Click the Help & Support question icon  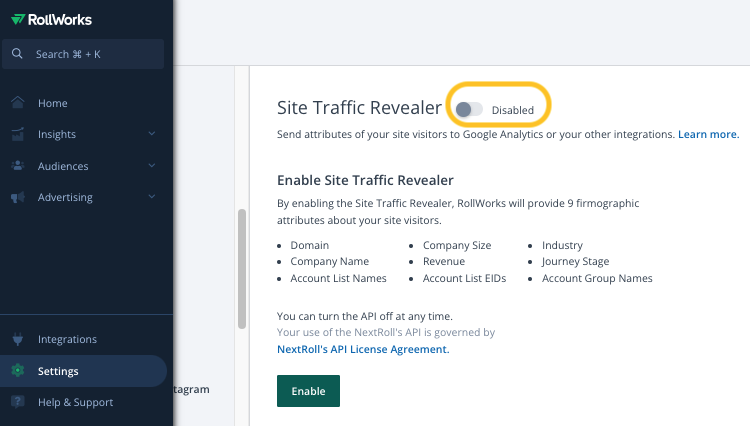(18, 402)
